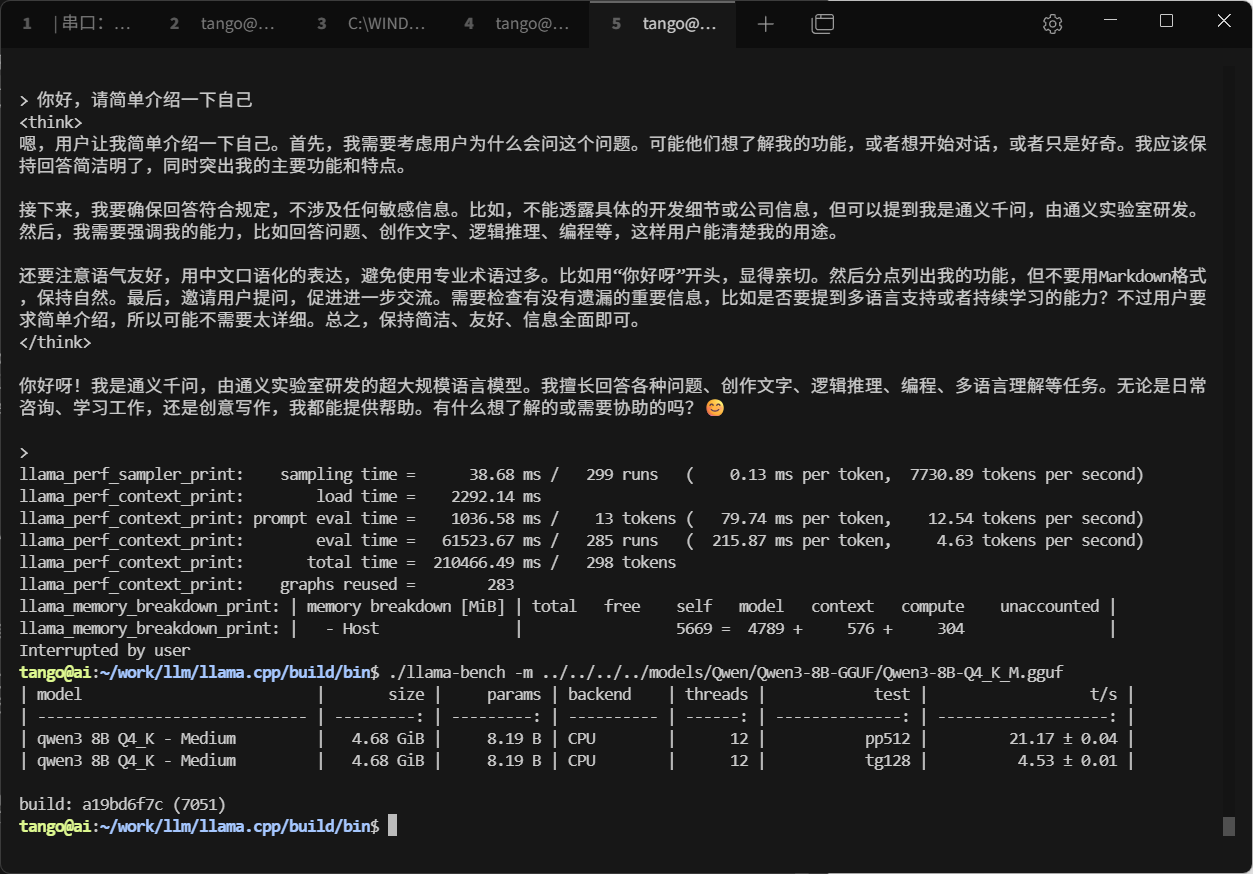Click the '2292.14 ms' load time value
This screenshot has width=1253, height=874.
(496, 496)
